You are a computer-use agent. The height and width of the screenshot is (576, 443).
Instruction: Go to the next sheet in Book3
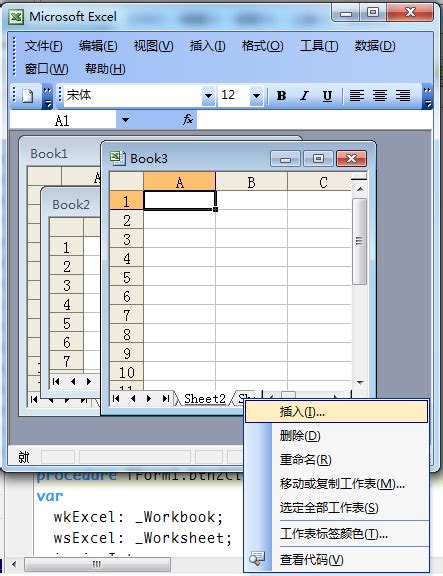click(x=149, y=399)
